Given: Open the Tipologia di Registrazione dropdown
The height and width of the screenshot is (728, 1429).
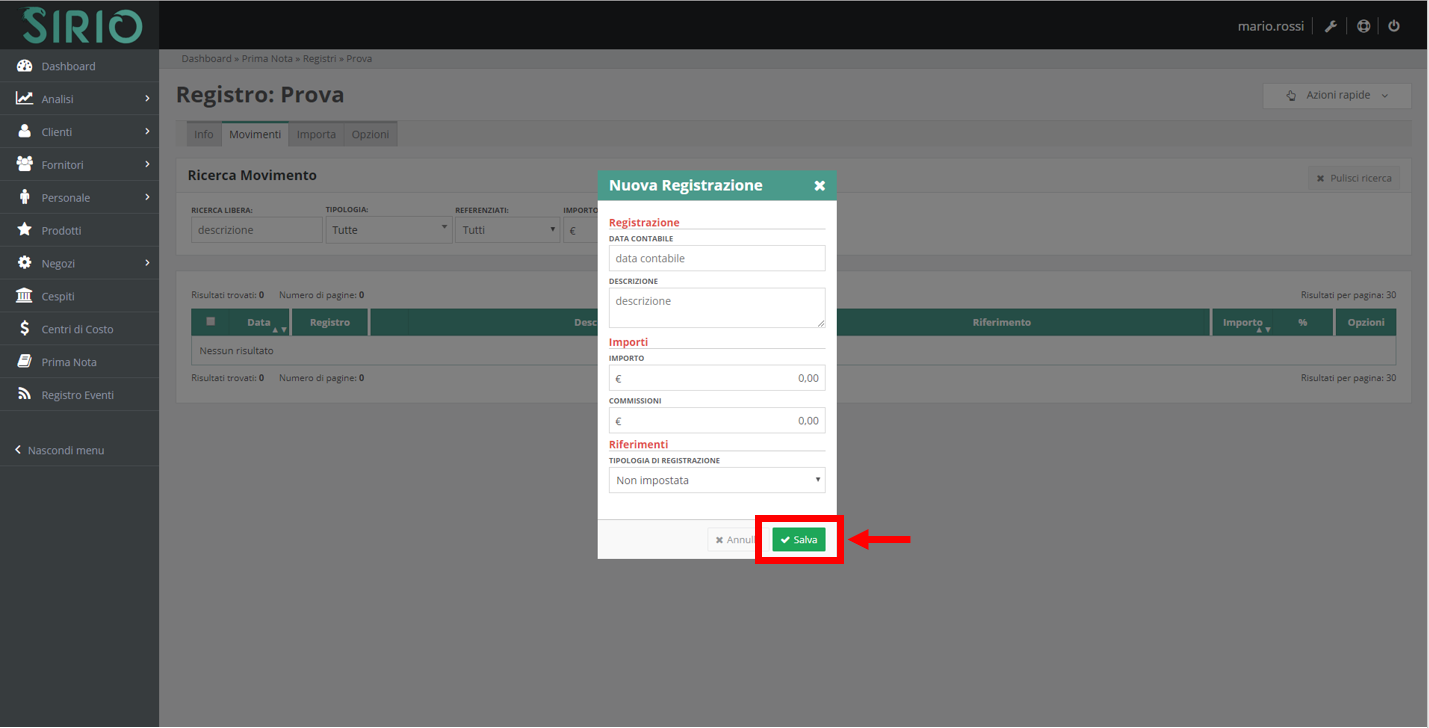Looking at the screenshot, I should 716,480.
